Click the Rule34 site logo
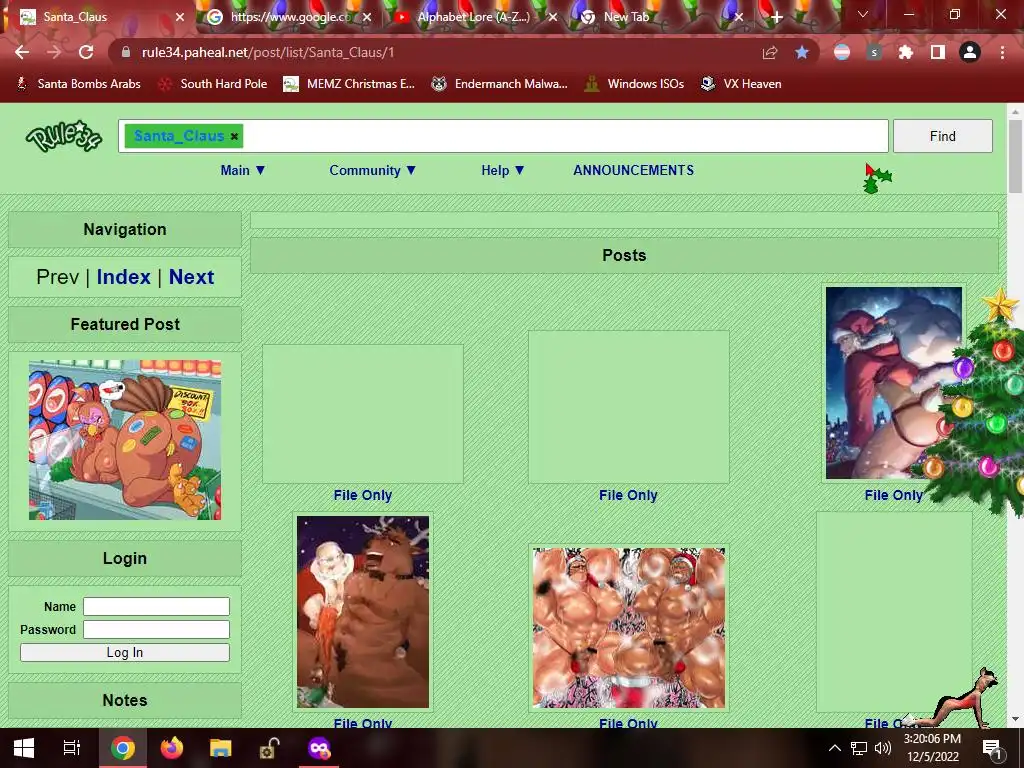This screenshot has width=1024, height=768. [63, 136]
